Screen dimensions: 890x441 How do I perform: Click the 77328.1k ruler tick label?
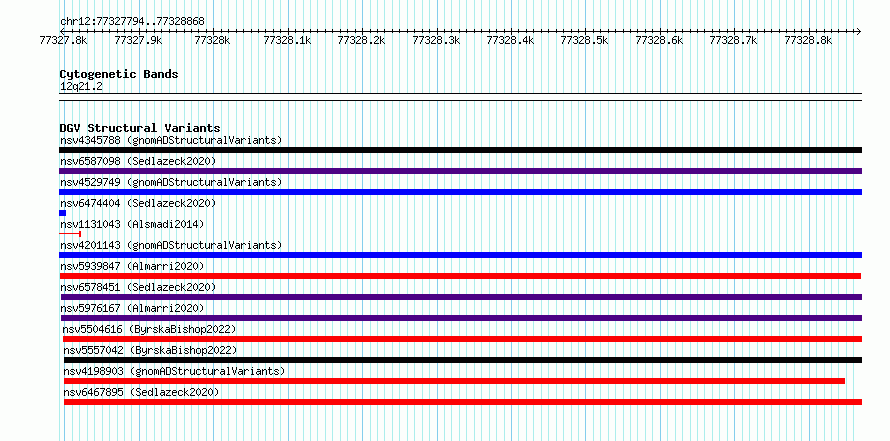288,40
